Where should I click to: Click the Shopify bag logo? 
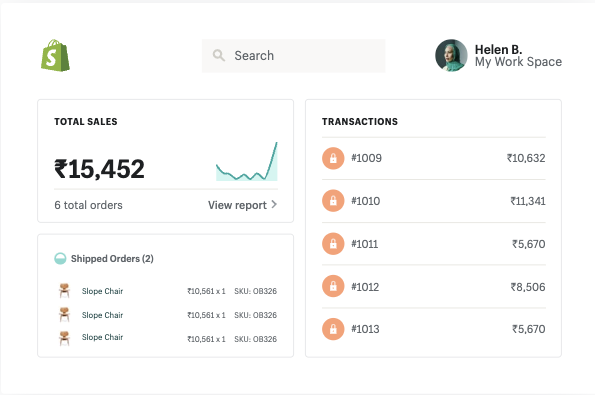click(x=55, y=55)
